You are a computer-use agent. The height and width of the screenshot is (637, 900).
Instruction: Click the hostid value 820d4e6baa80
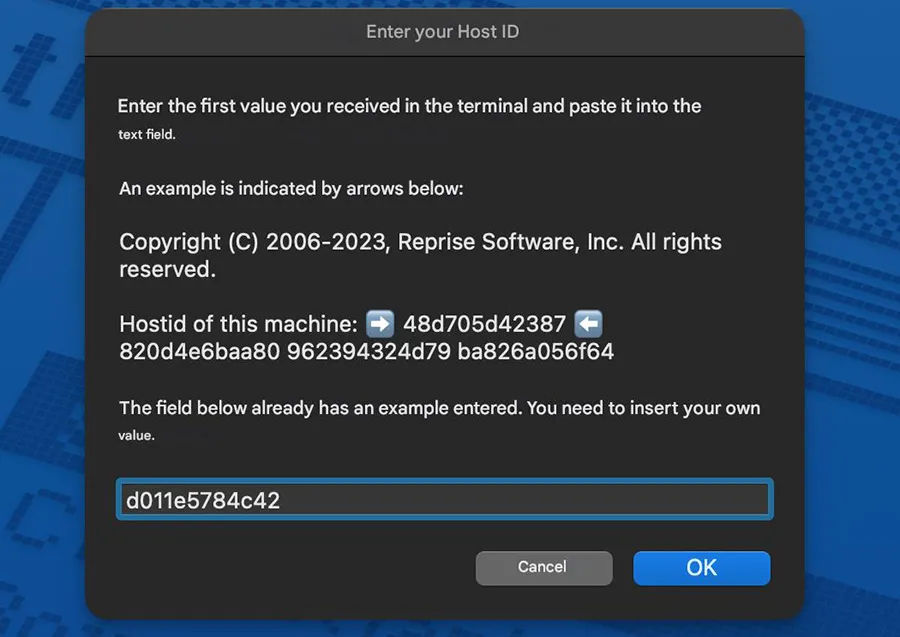pos(200,351)
